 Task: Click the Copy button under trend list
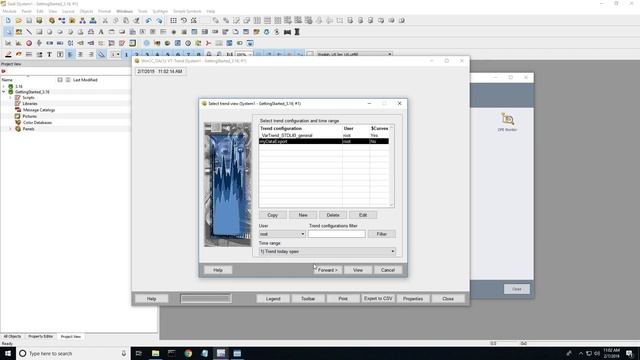point(272,215)
